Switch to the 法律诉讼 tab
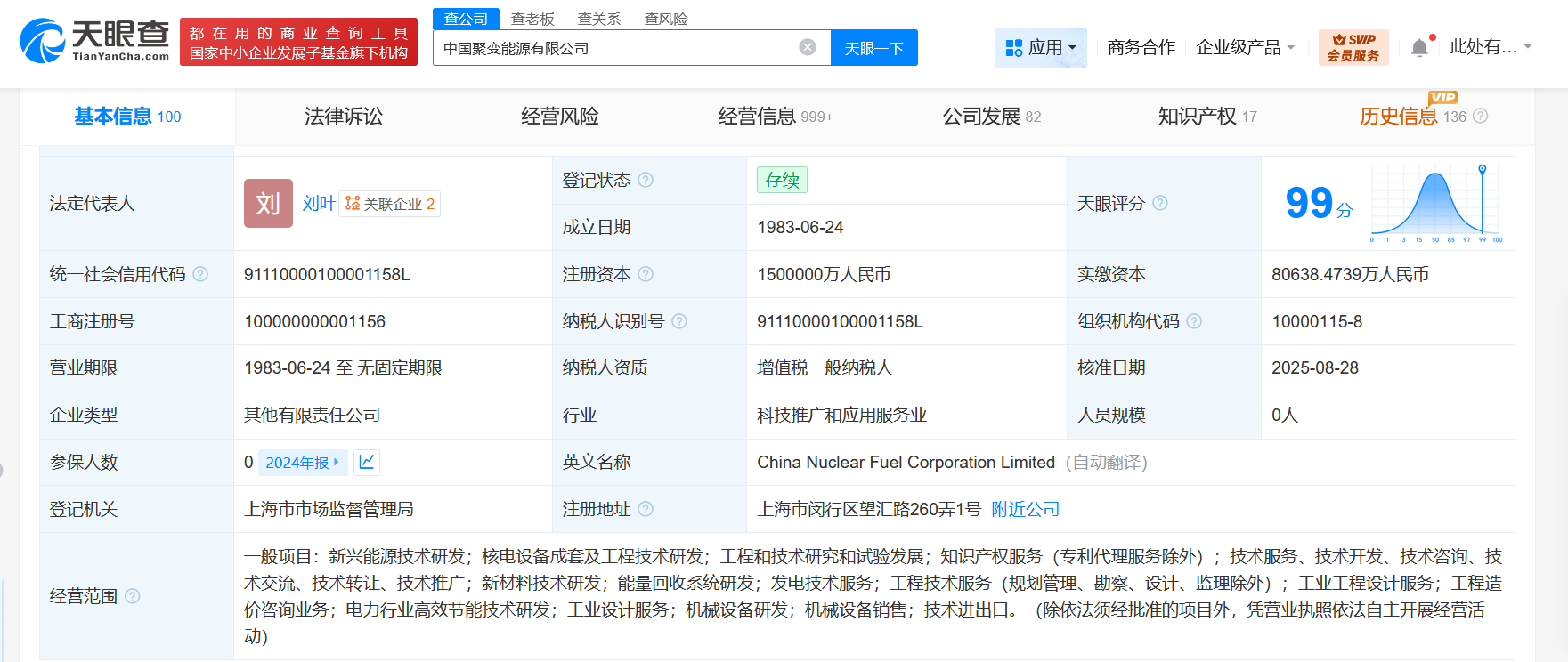The height and width of the screenshot is (662, 1568). [x=344, y=117]
